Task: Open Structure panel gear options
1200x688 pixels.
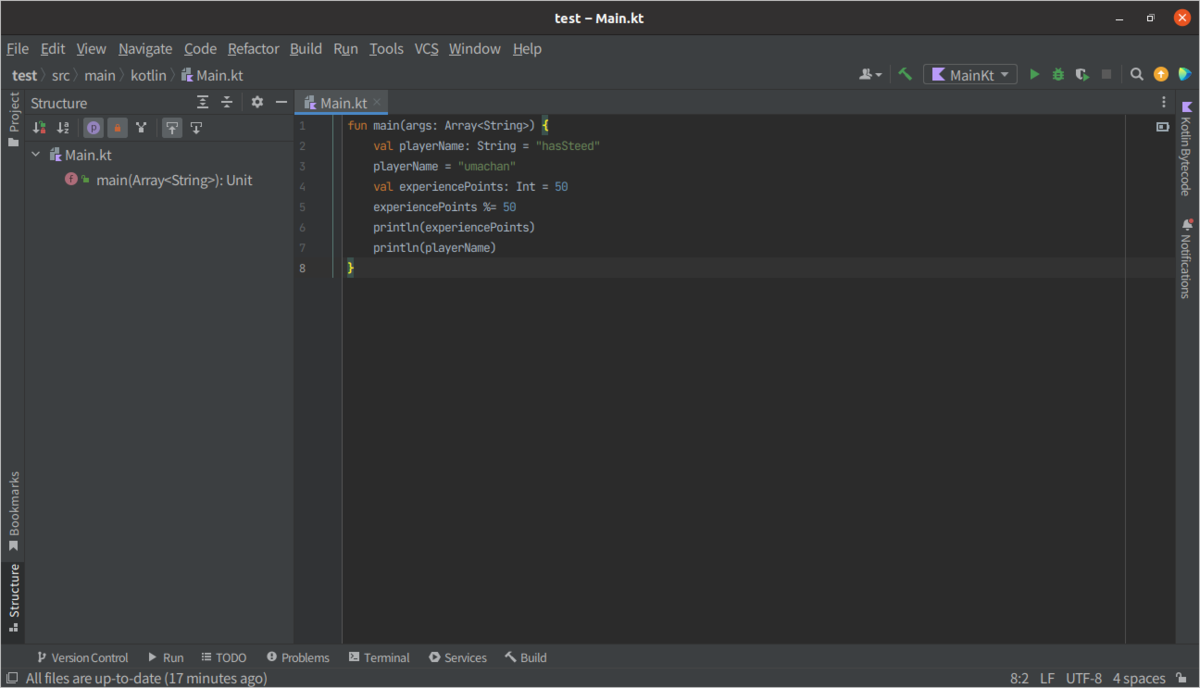Action: click(x=257, y=102)
